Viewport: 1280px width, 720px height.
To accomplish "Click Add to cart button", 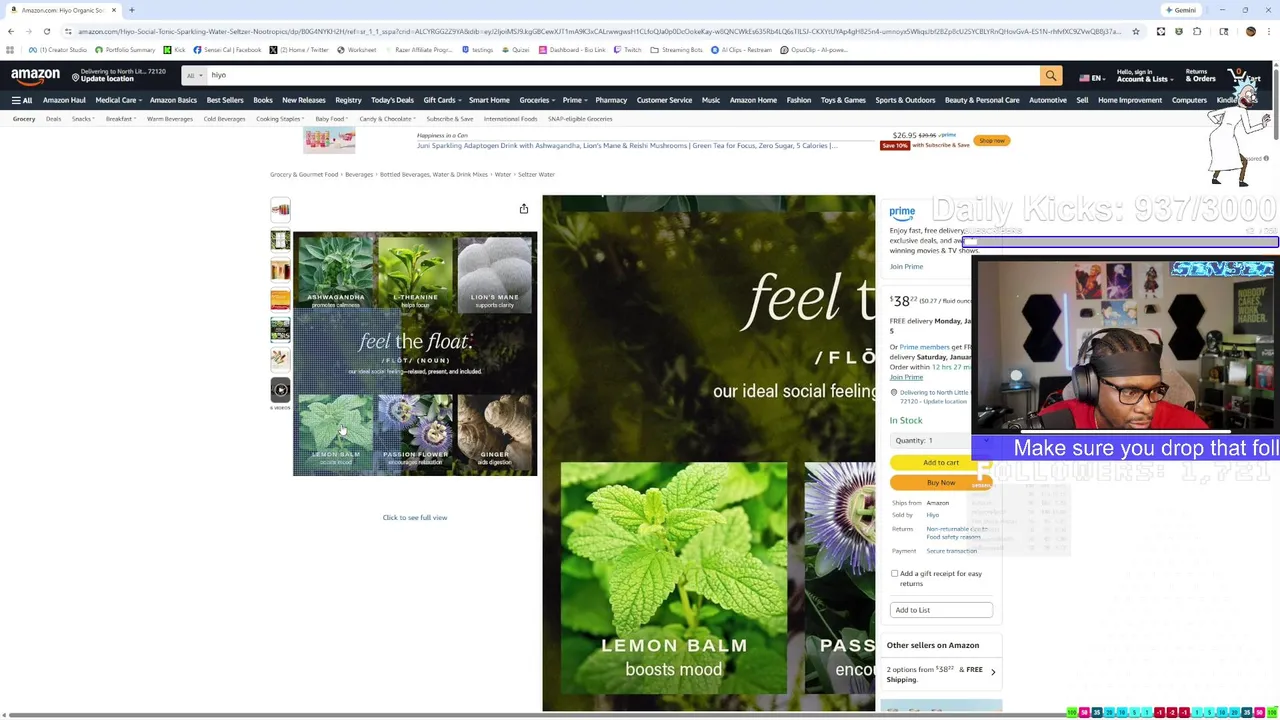I will [x=941, y=463].
